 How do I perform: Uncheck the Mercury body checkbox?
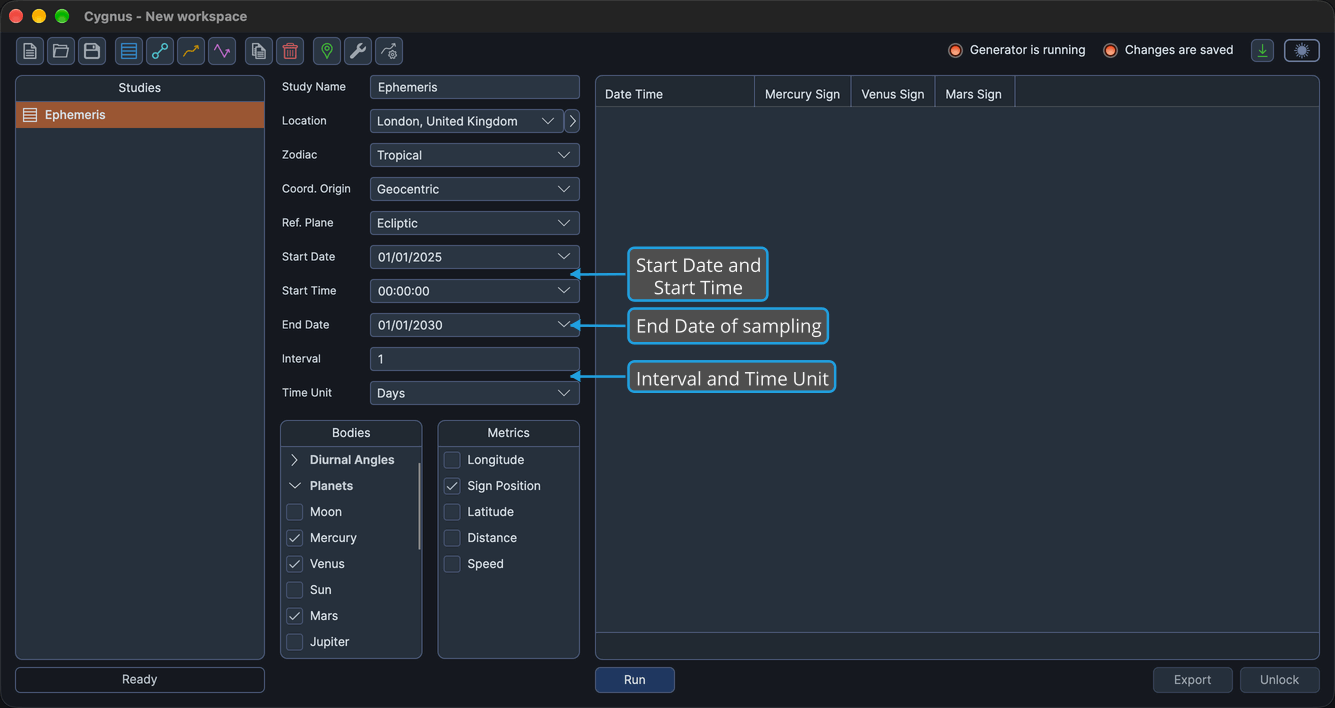tap(295, 538)
